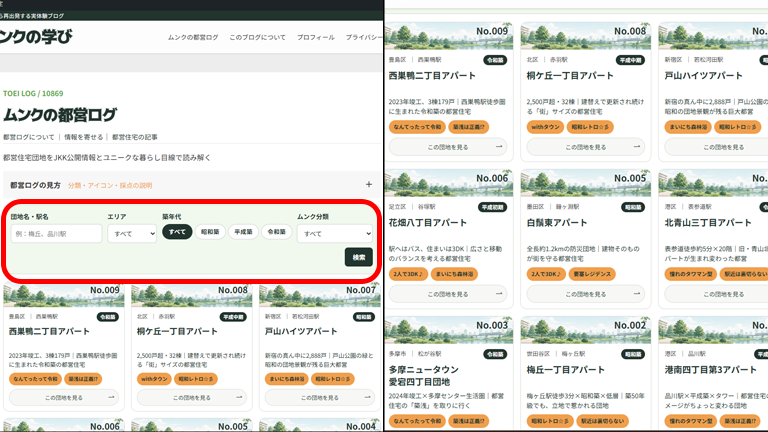This screenshot has height=432, width=768.
Task: Open 北青山三丁目アパート card title
Action: 708,223
